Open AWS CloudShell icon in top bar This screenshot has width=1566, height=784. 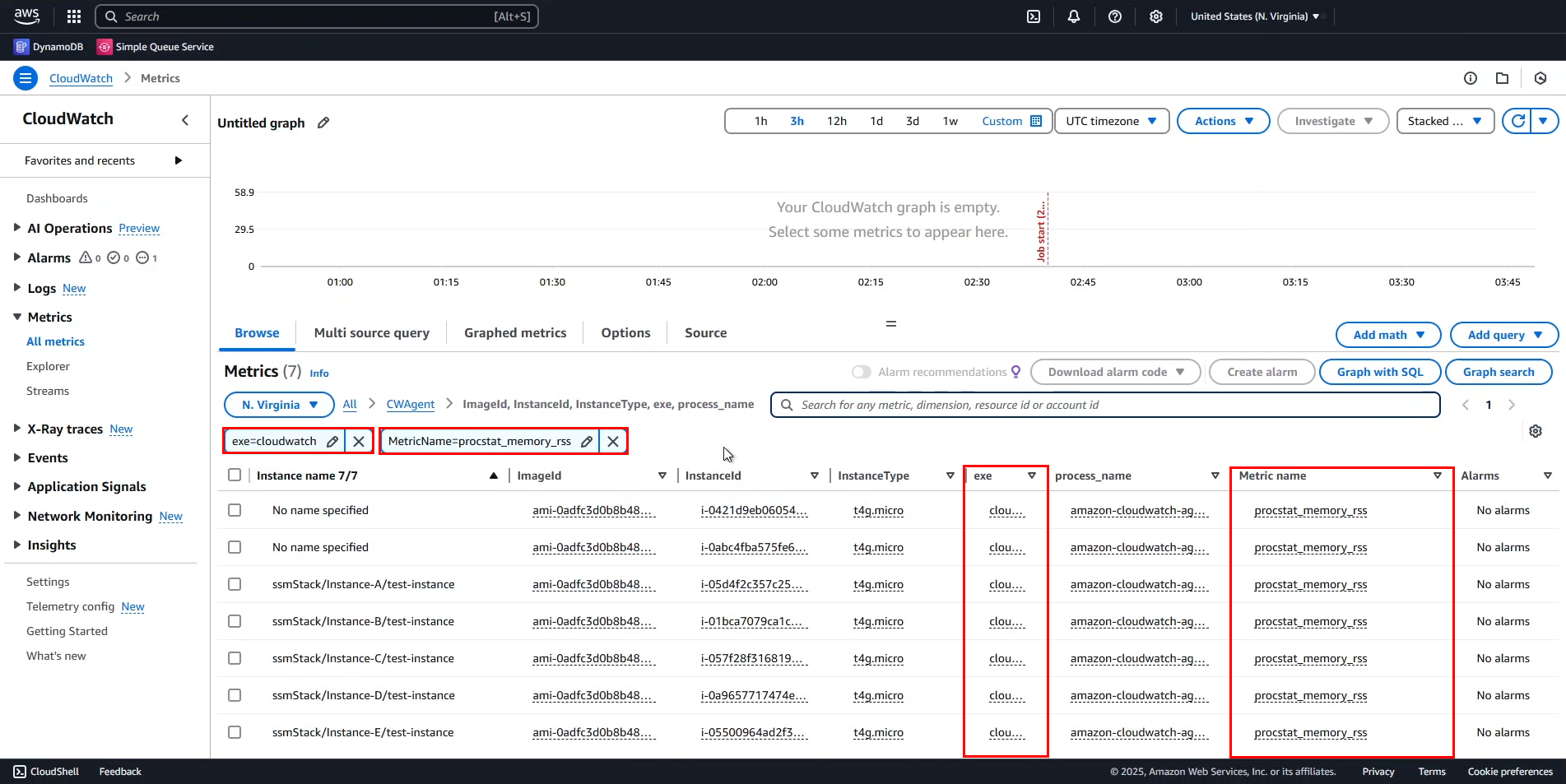pyautogui.click(x=1034, y=16)
